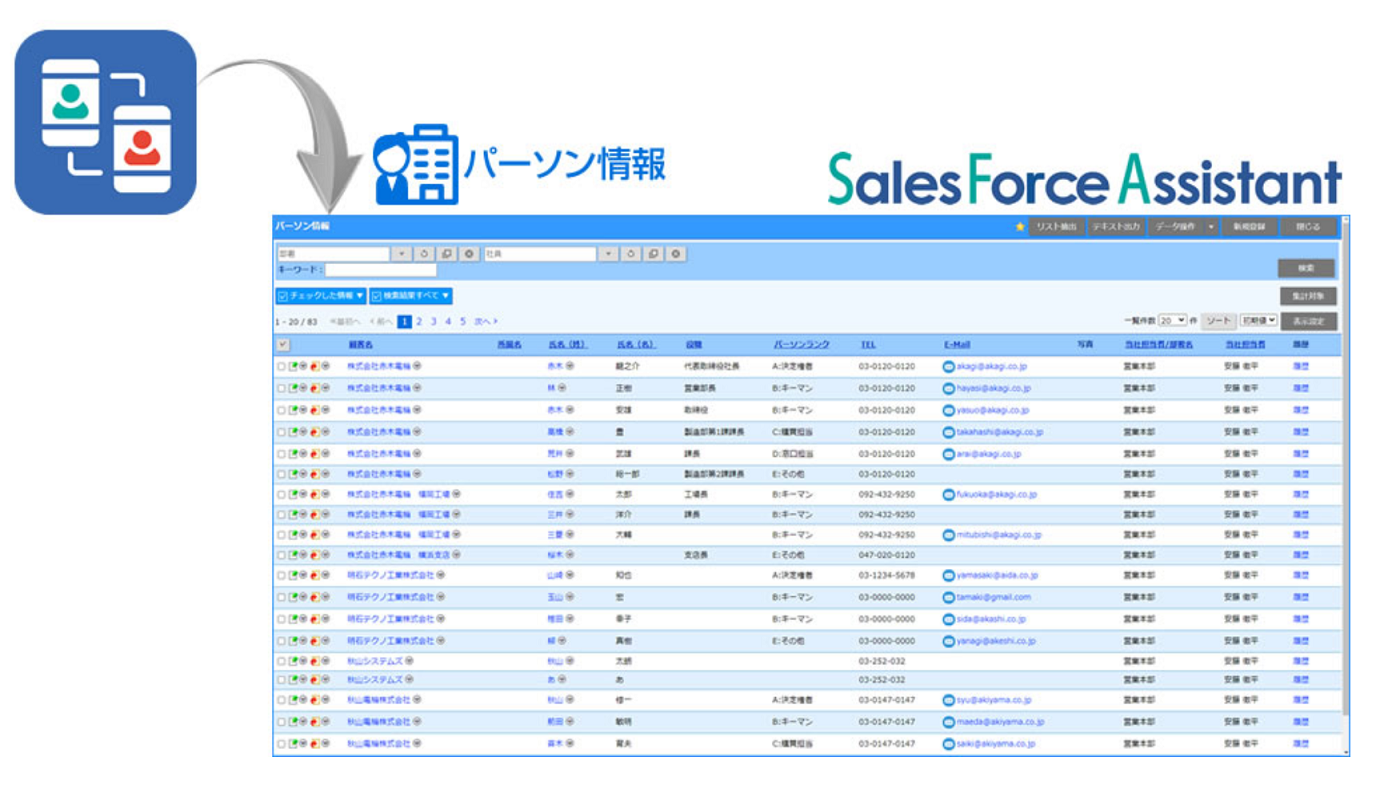Viewport: 1384px width, 809px height.
Task: Check the akagi@akagi.co.jp row checkbox
Action: tap(282, 367)
